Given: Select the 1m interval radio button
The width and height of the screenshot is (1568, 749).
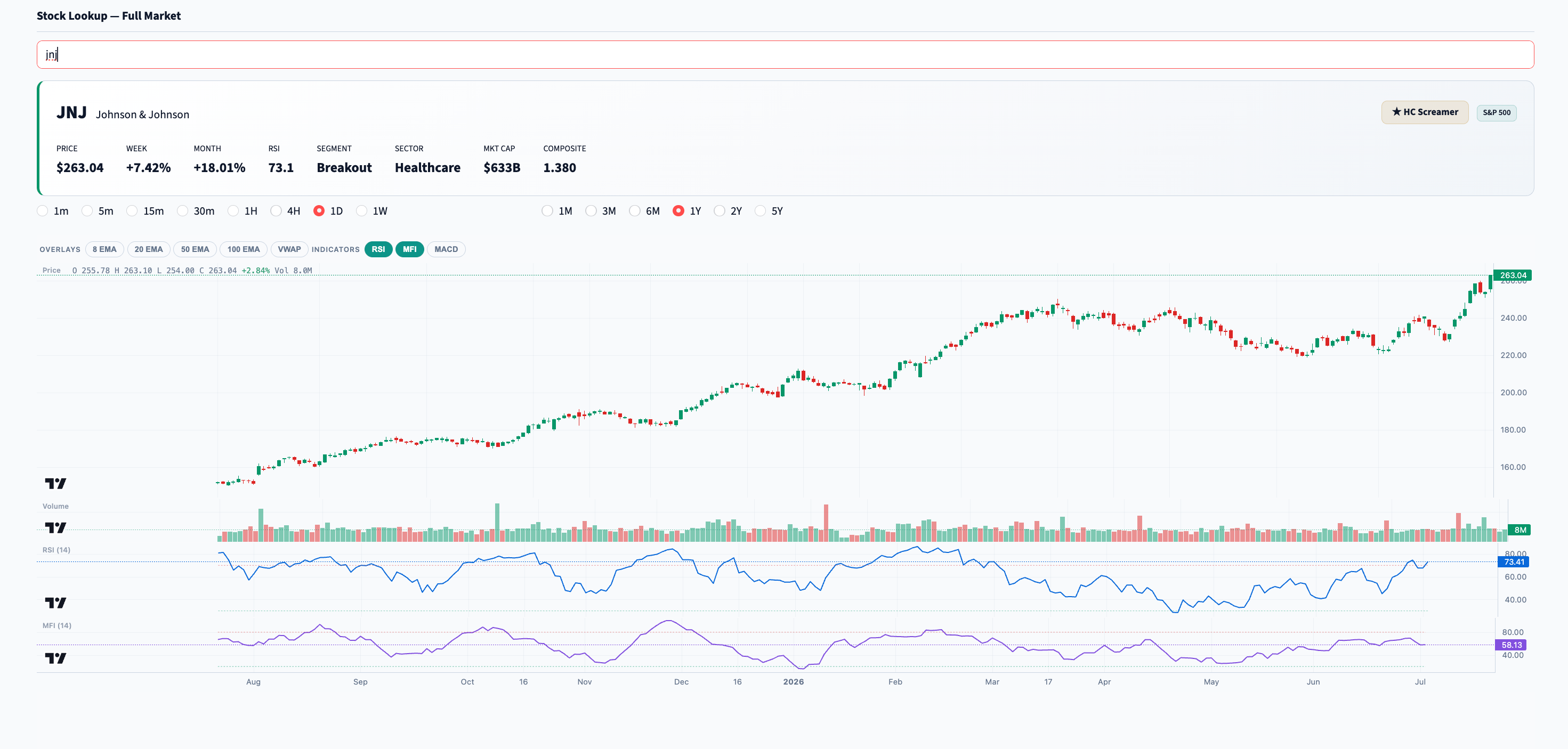Looking at the screenshot, I should [x=43, y=210].
